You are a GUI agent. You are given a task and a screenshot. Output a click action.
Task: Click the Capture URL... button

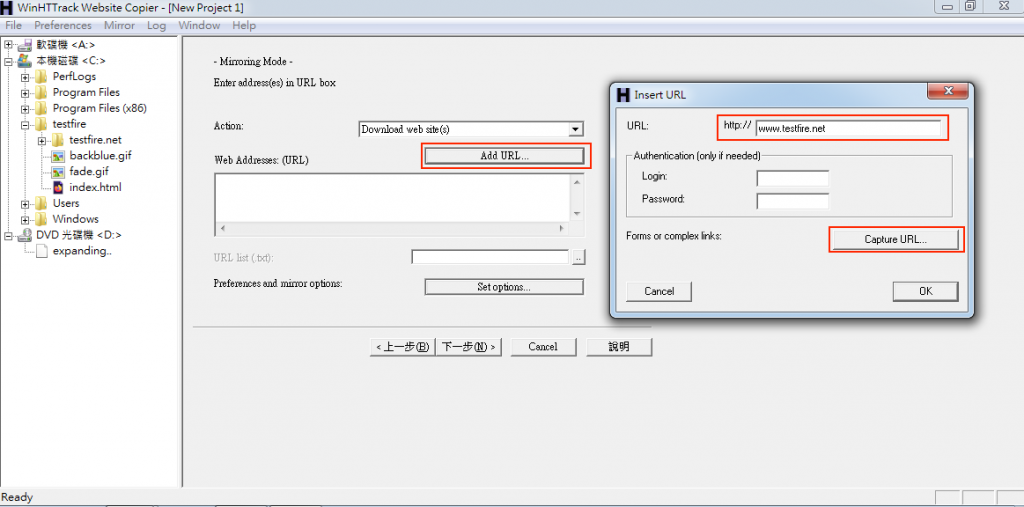895,239
